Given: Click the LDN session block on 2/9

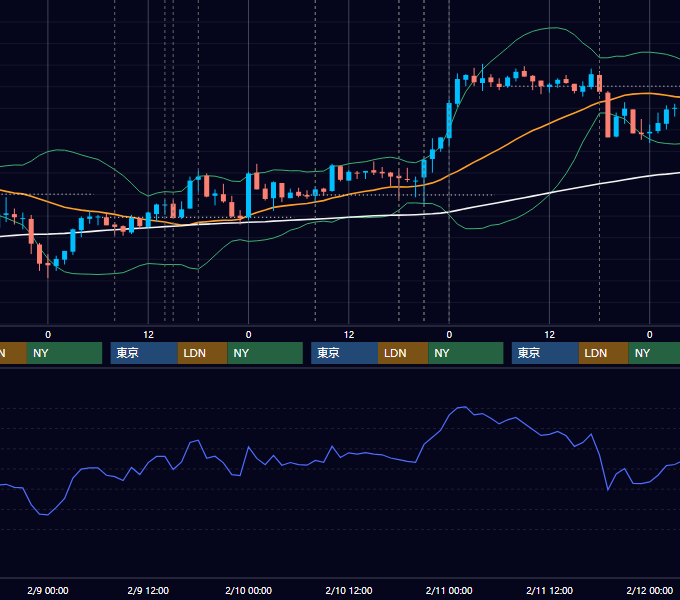Looking at the screenshot, I should [203, 353].
